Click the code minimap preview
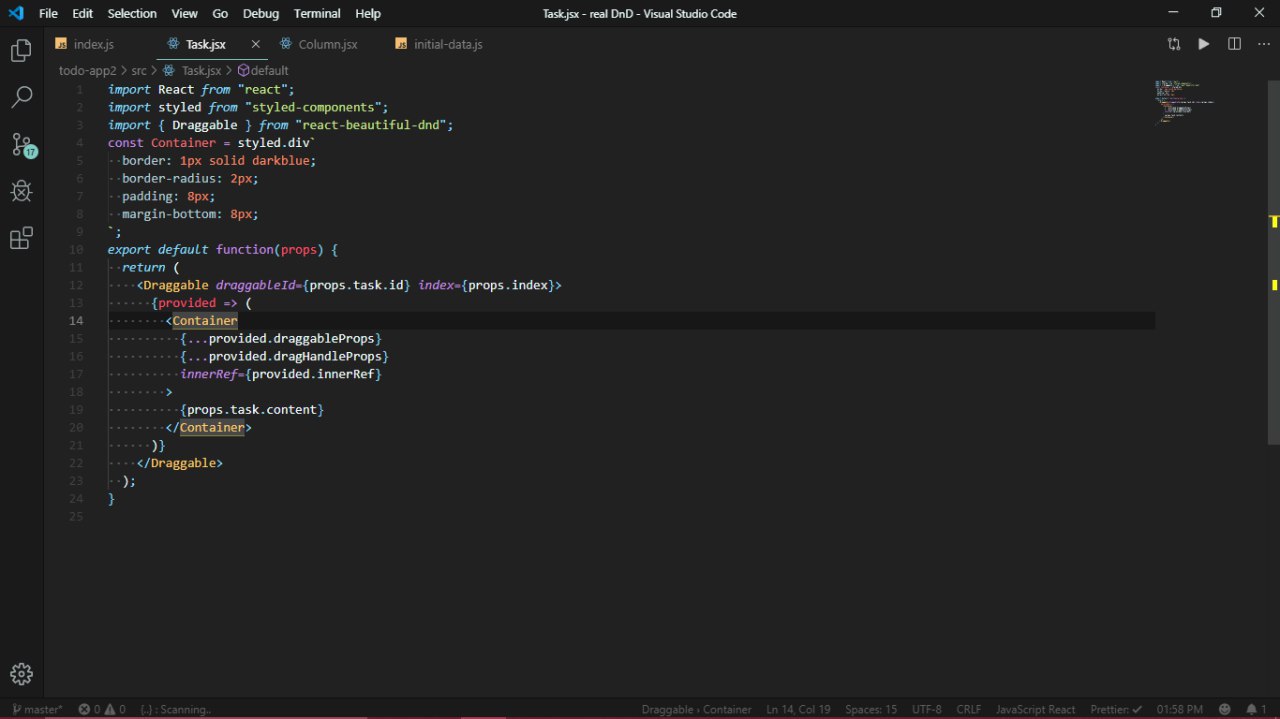The height and width of the screenshot is (719, 1280). pos(1184,102)
